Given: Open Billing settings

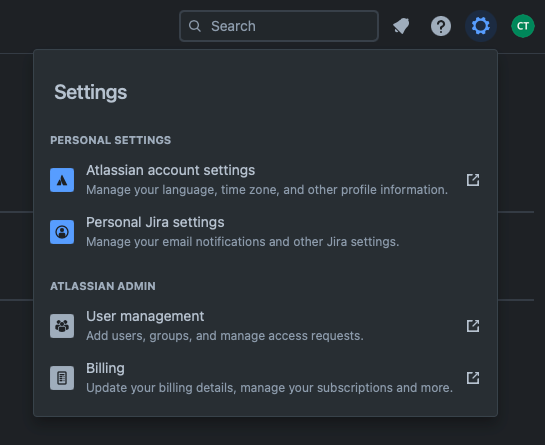Looking at the screenshot, I should (265, 378).
